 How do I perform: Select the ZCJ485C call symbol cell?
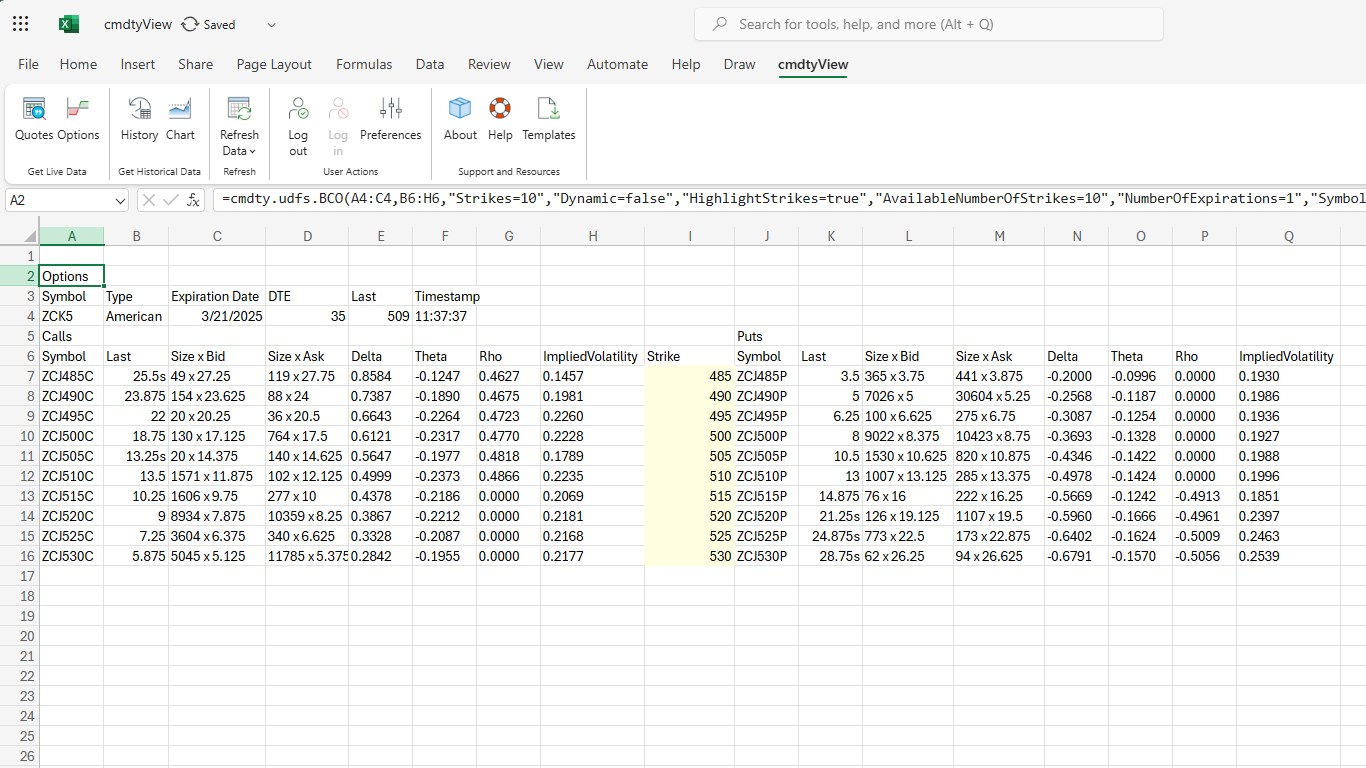click(x=72, y=376)
